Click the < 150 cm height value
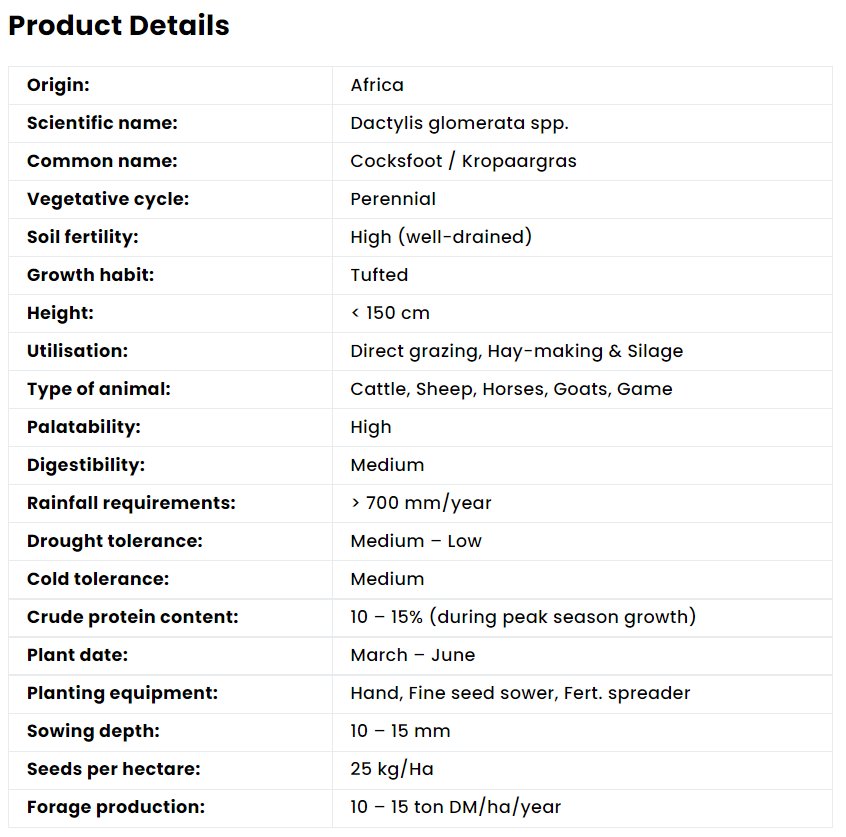Viewport: 846px width, 837px height. point(390,313)
